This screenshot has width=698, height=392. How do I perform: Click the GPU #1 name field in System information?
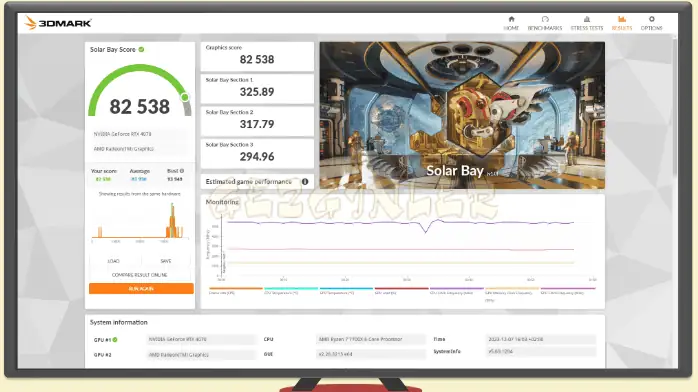[201, 339]
